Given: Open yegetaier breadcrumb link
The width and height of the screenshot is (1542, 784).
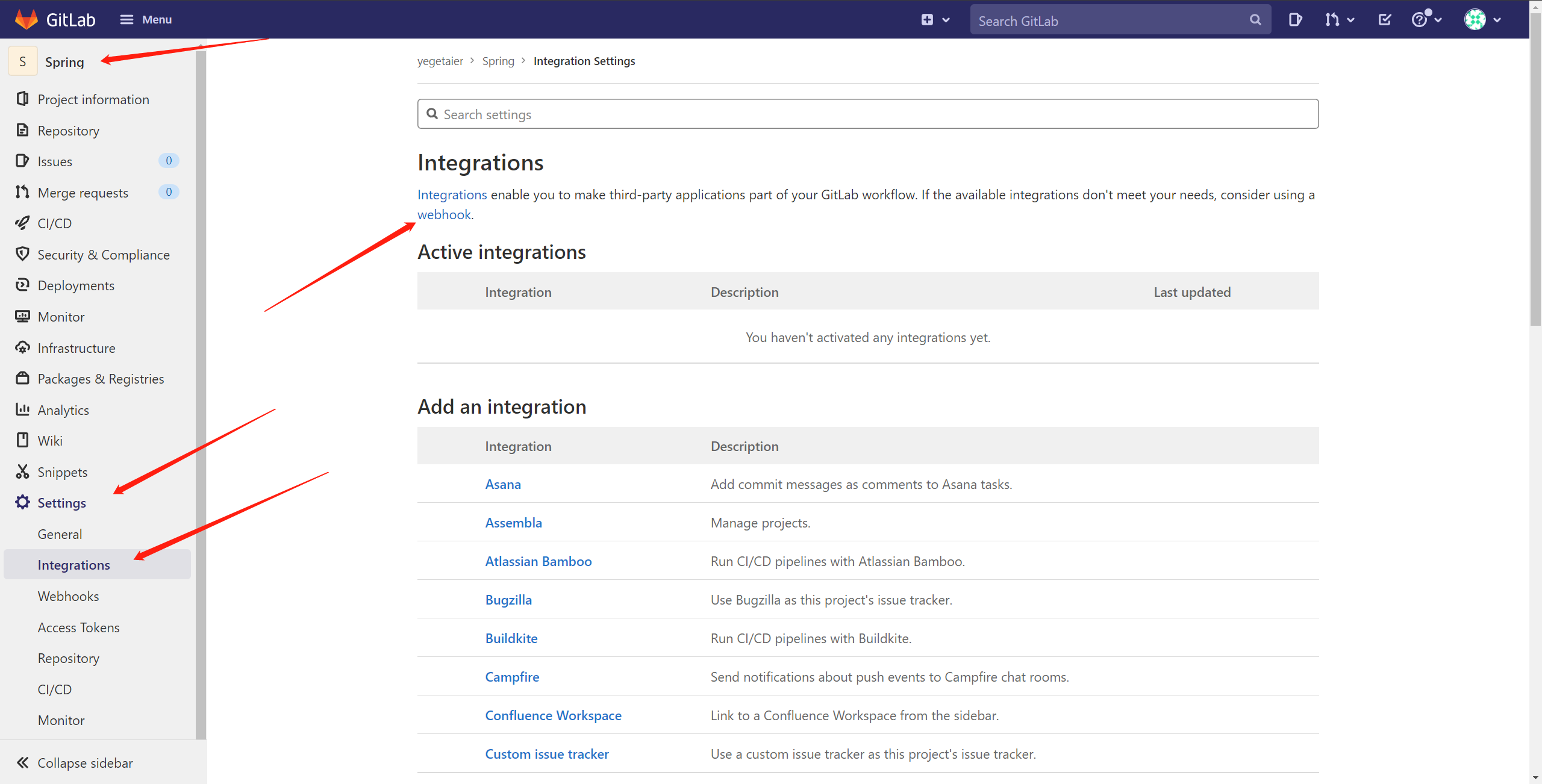Looking at the screenshot, I should click(x=440, y=61).
